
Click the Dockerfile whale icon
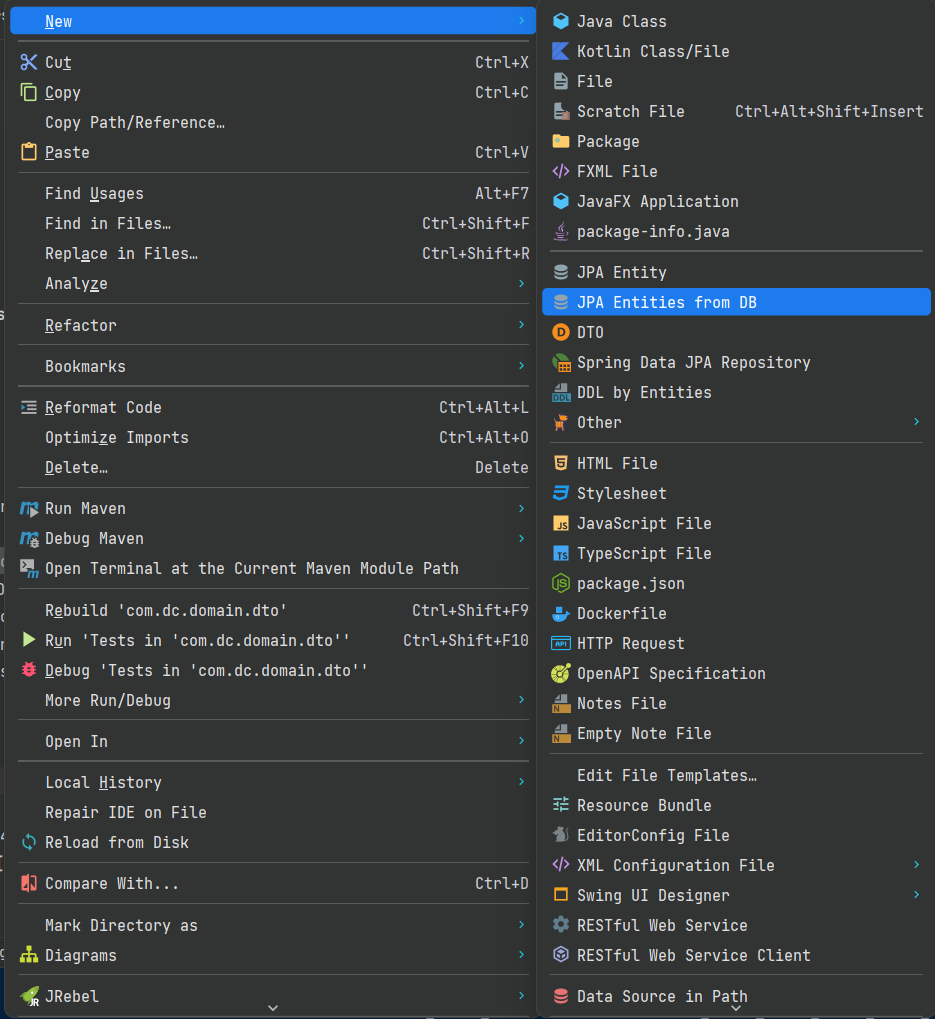point(561,613)
